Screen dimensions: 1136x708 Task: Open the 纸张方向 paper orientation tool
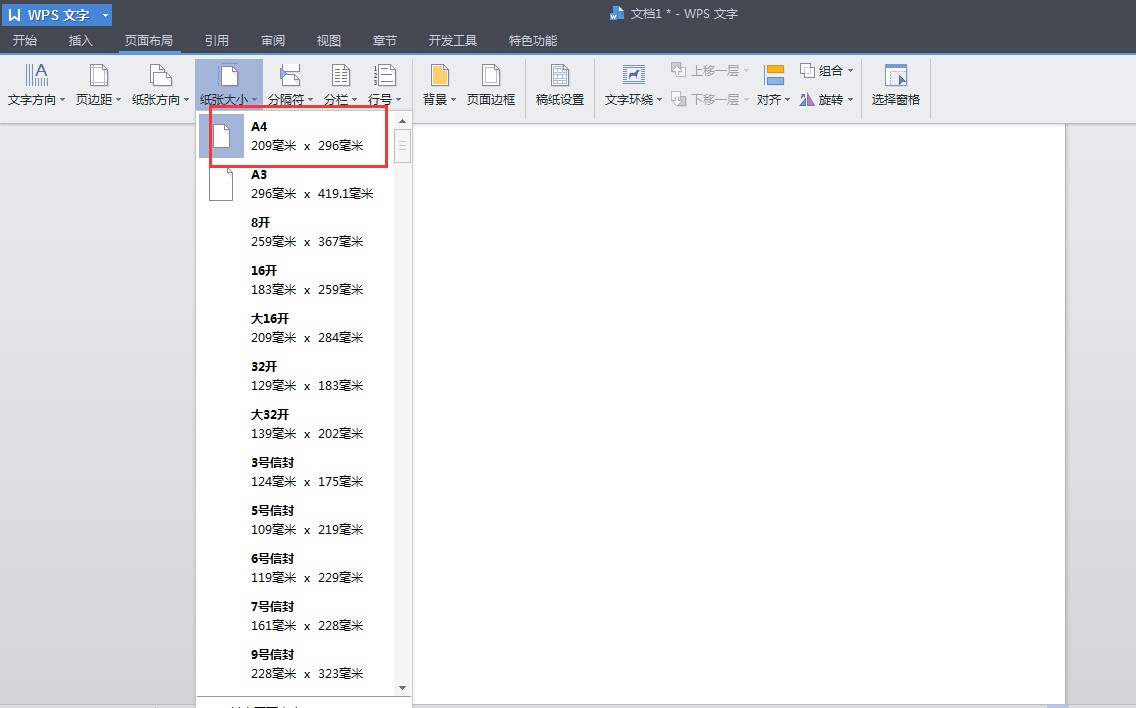coord(160,86)
